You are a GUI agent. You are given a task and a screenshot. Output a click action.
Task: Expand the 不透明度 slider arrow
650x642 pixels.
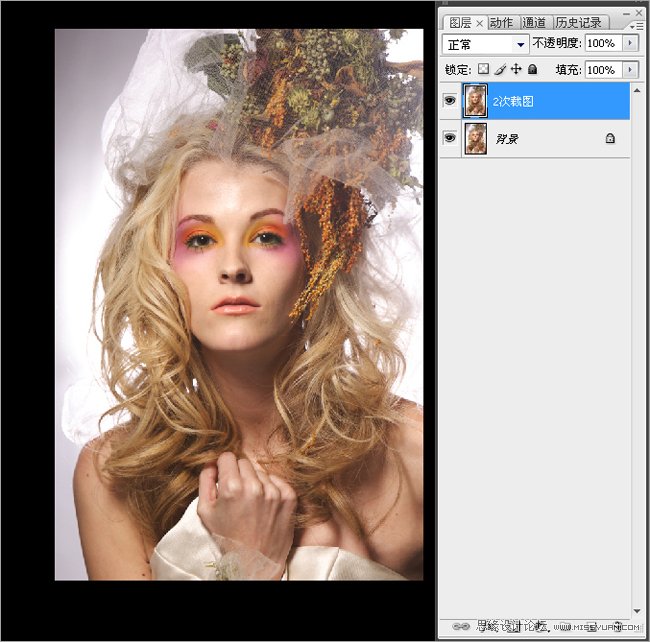pos(630,44)
